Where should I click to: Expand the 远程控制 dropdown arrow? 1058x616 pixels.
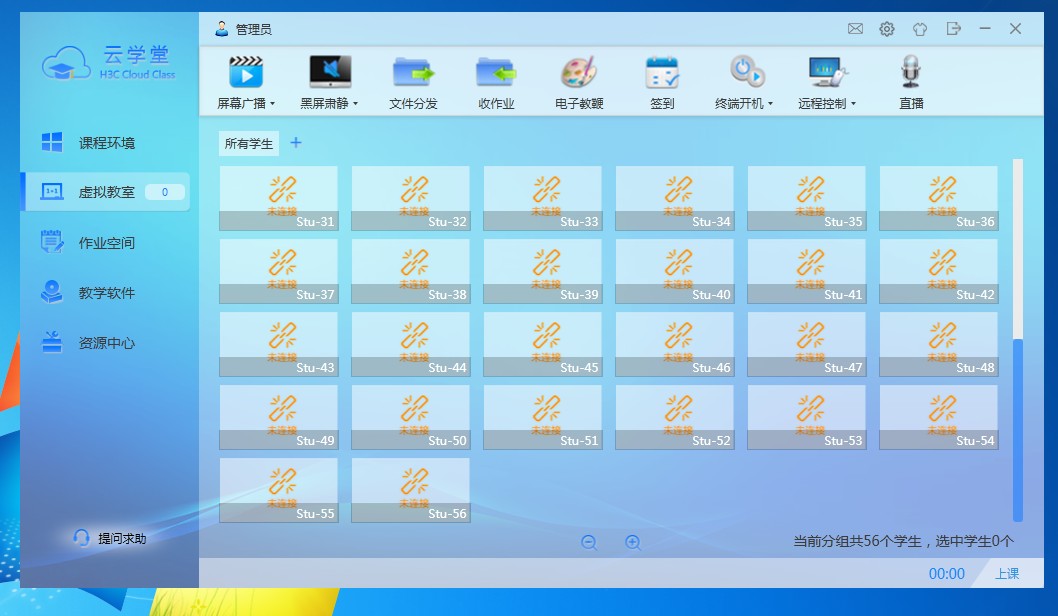(854, 103)
